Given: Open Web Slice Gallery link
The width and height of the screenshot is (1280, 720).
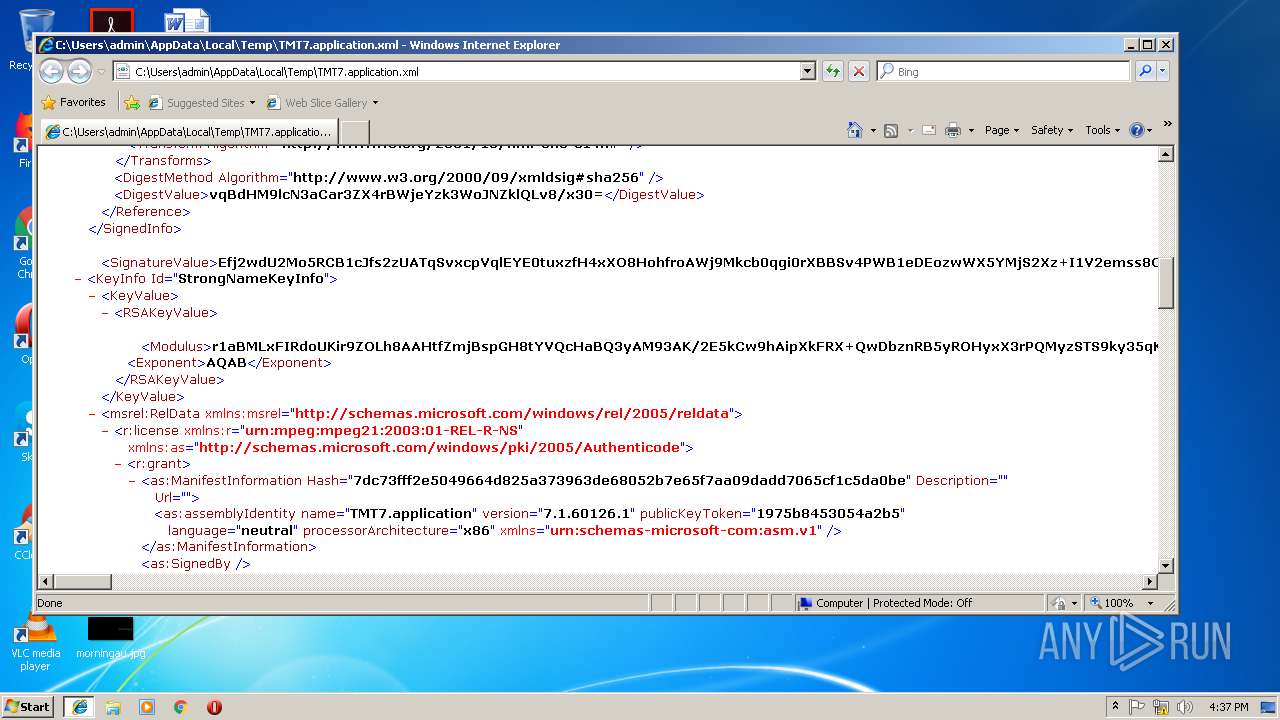Looking at the screenshot, I should tap(322, 103).
